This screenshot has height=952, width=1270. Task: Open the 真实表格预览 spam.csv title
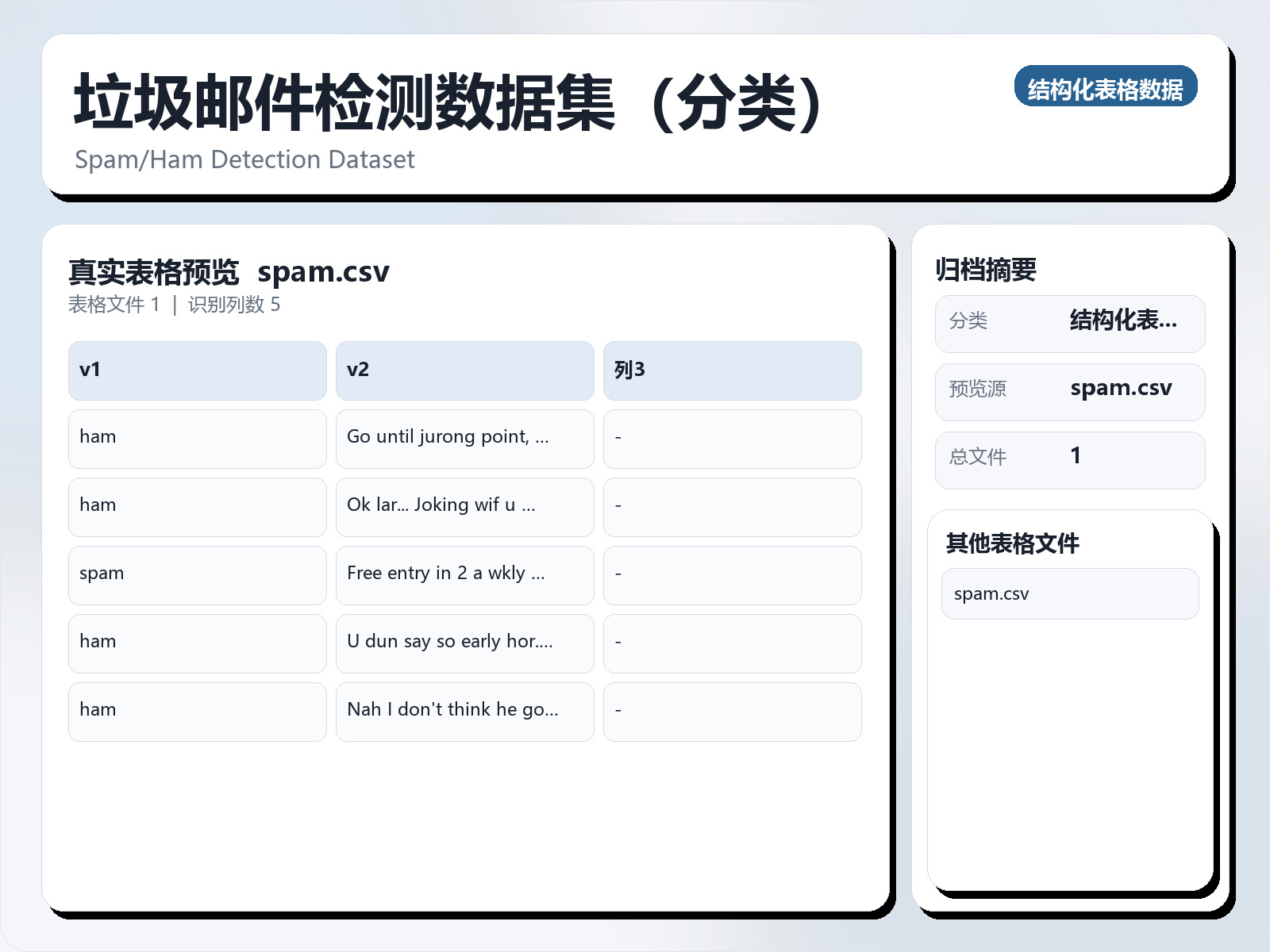[x=229, y=271]
